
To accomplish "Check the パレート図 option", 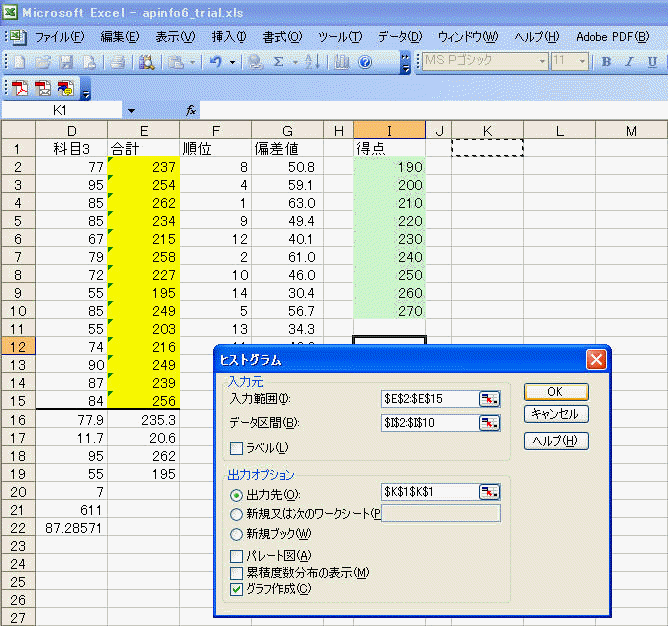I will pyautogui.click(x=236, y=556).
